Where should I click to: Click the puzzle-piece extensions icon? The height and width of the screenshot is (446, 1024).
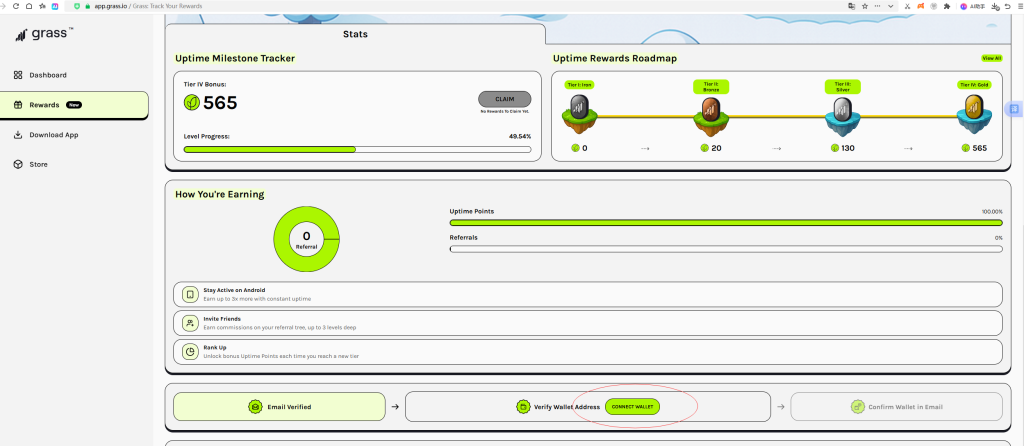(x=947, y=6)
